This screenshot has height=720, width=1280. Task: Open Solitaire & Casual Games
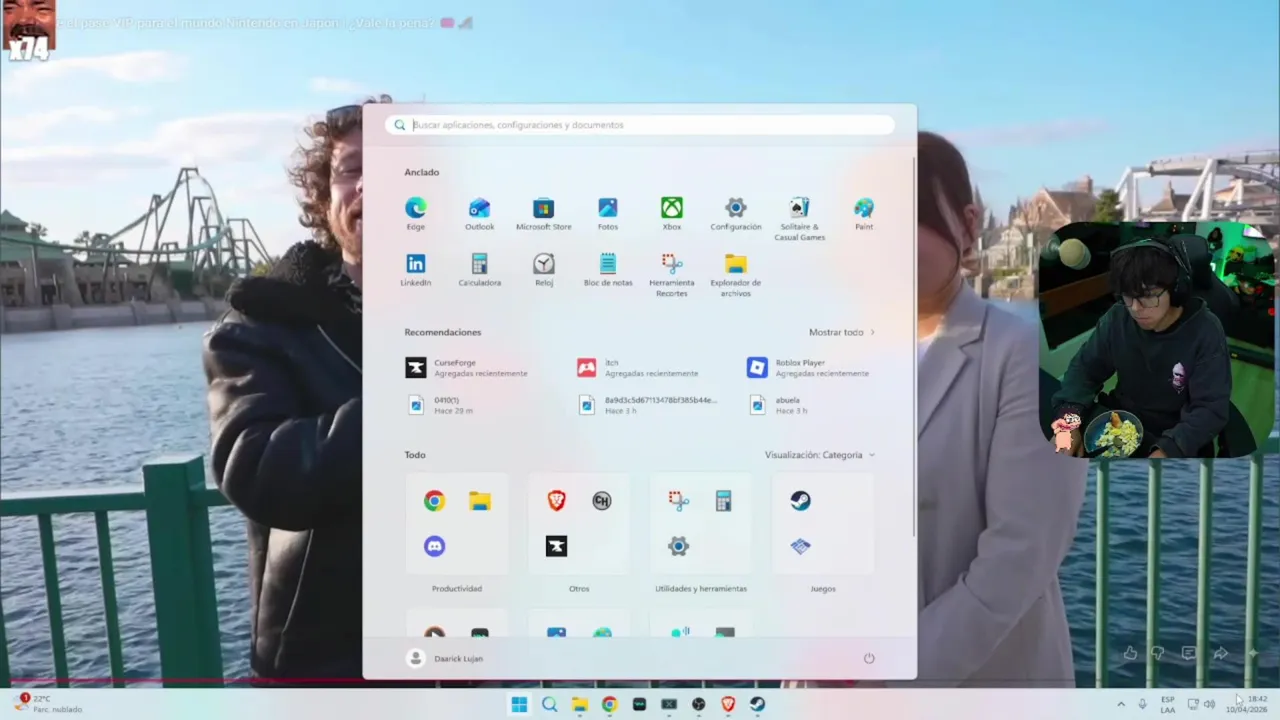click(x=800, y=219)
